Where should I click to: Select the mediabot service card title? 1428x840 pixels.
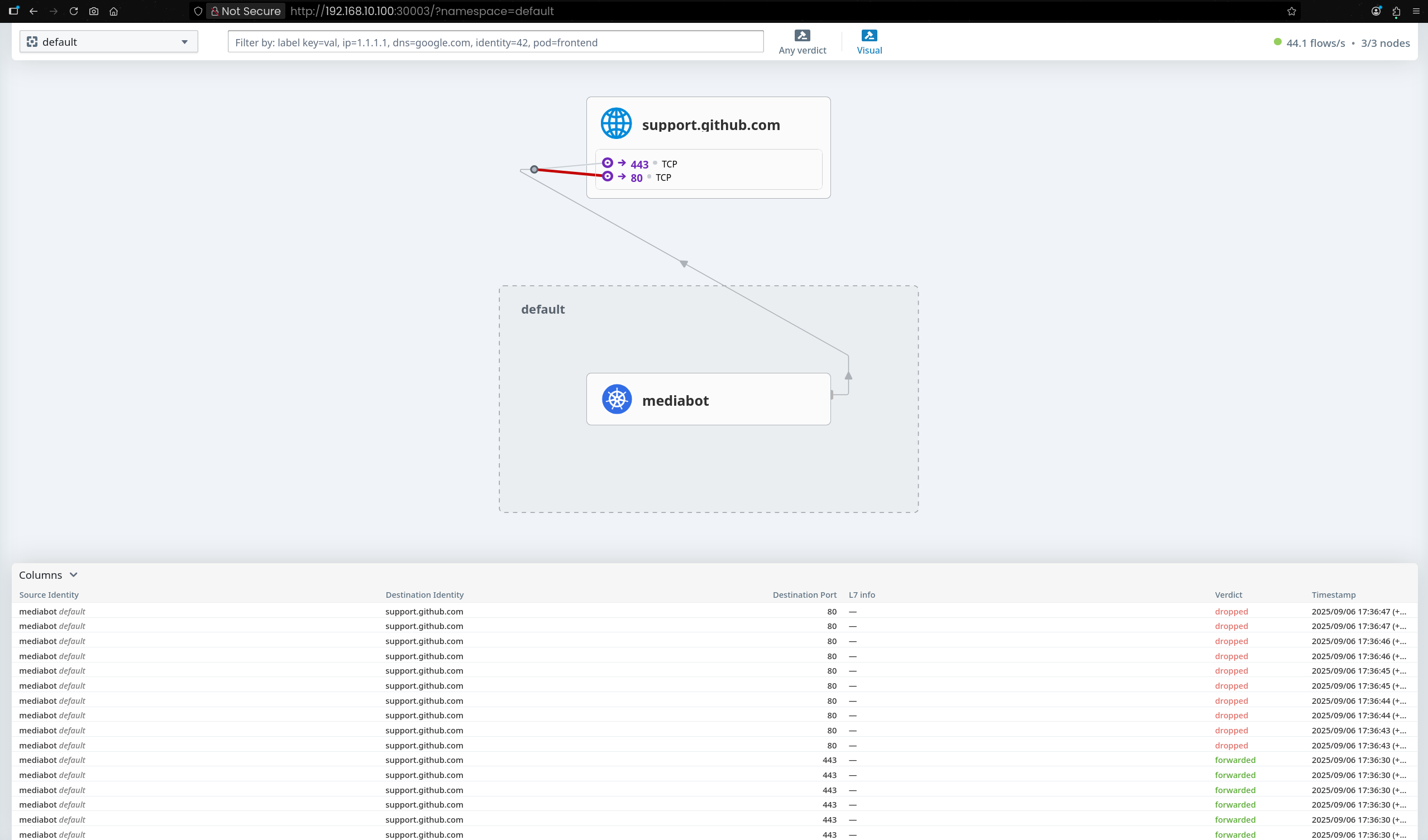pos(675,400)
